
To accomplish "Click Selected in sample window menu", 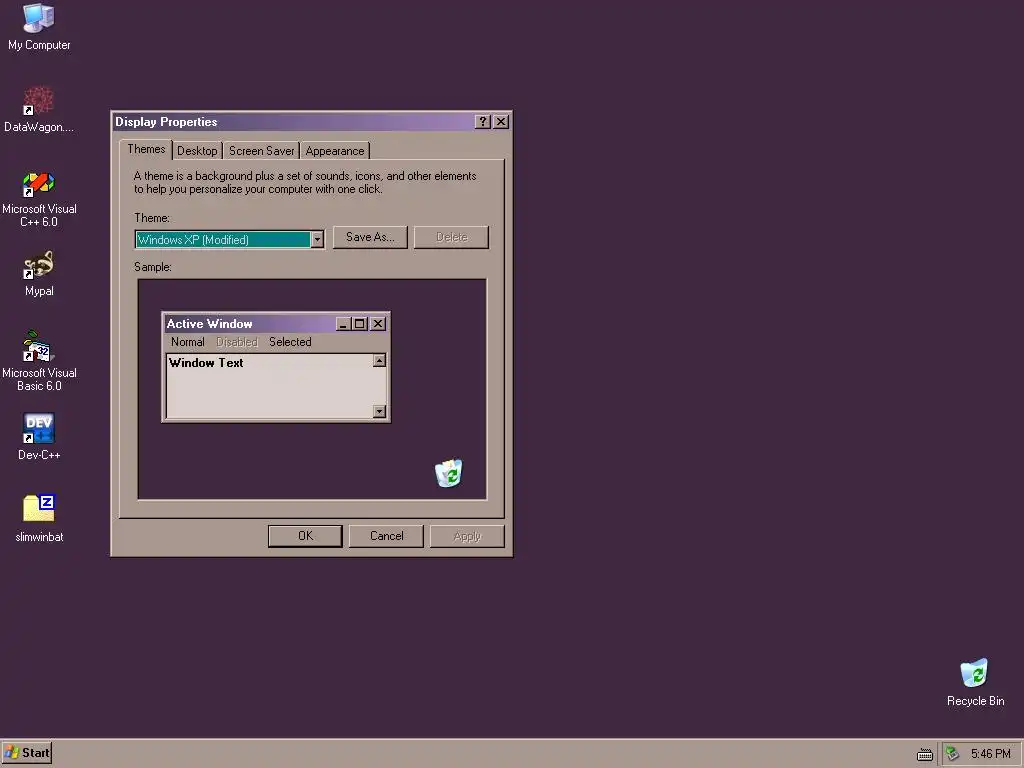I will tap(290, 342).
